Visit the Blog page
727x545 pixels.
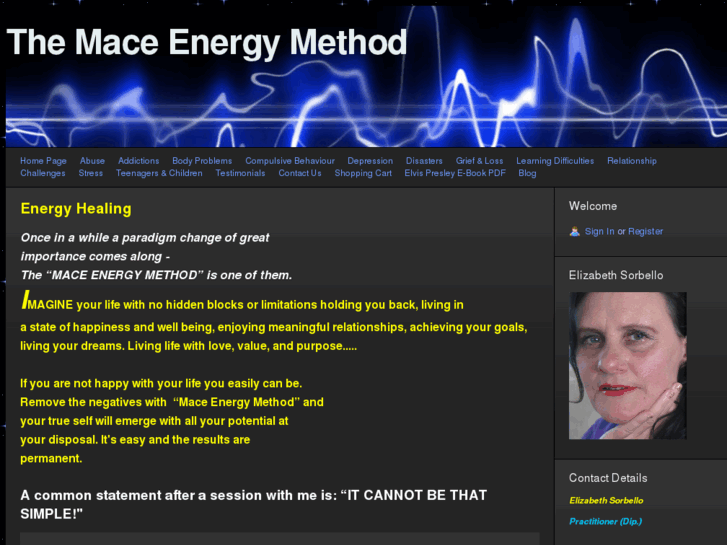(x=527, y=173)
